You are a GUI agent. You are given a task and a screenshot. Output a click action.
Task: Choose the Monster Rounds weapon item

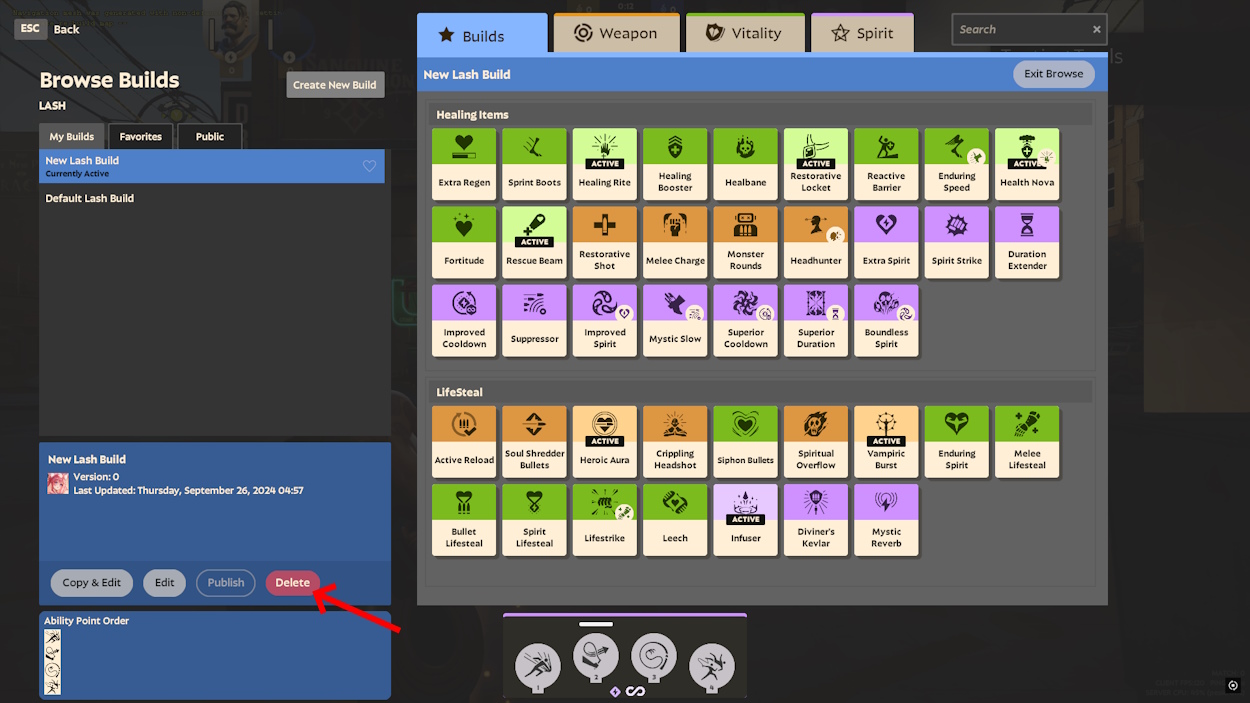pyautogui.click(x=746, y=242)
